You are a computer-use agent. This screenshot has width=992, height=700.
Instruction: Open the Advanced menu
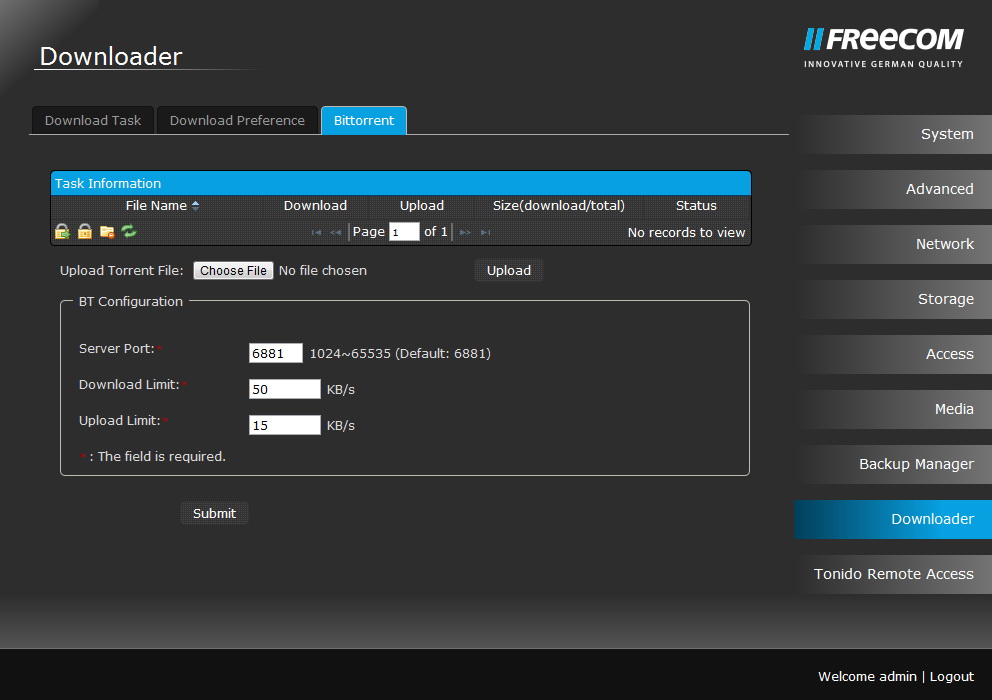(x=893, y=189)
